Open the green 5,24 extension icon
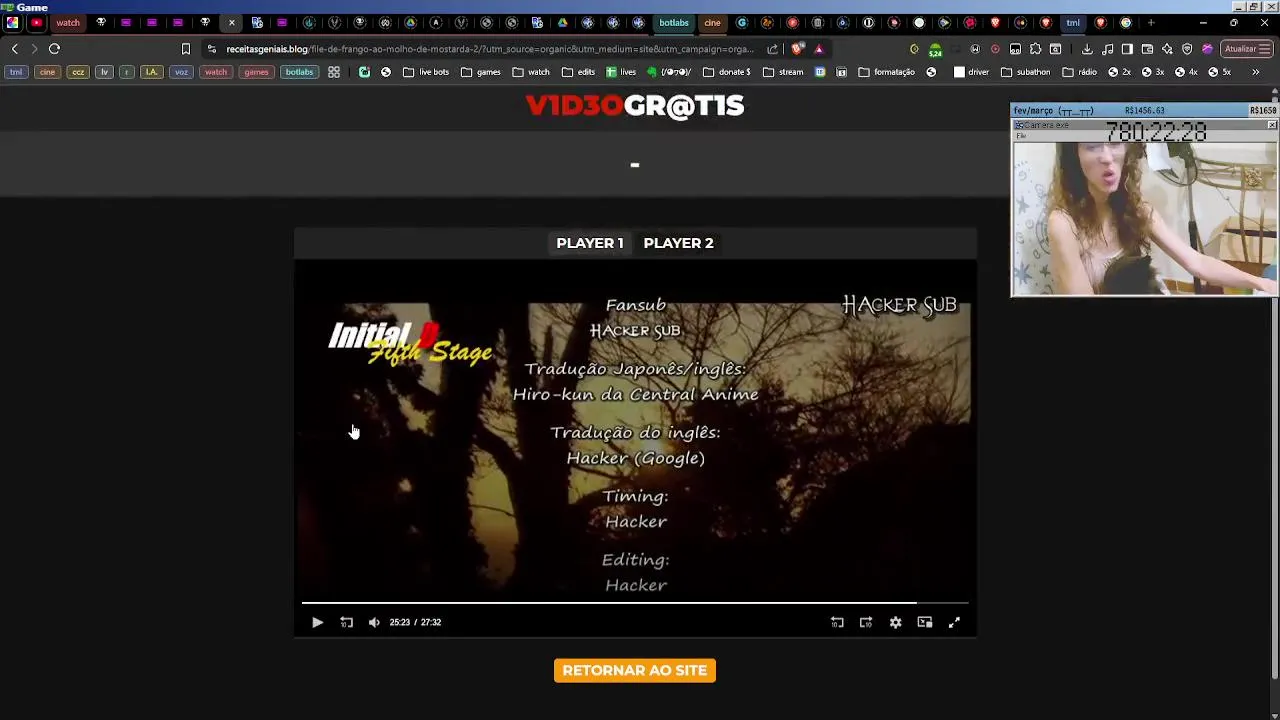 (935, 49)
